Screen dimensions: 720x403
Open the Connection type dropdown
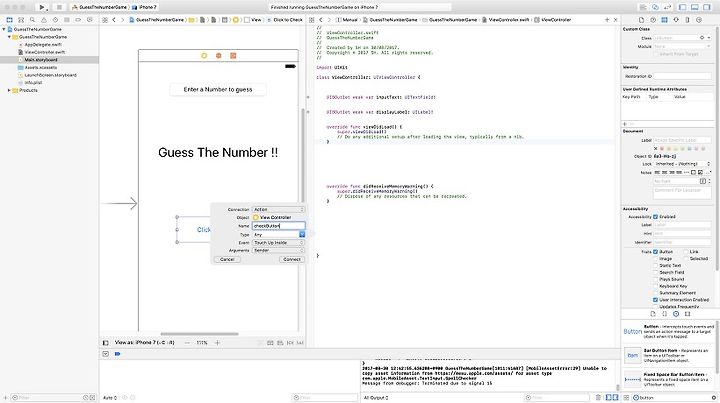click(278, 209)
